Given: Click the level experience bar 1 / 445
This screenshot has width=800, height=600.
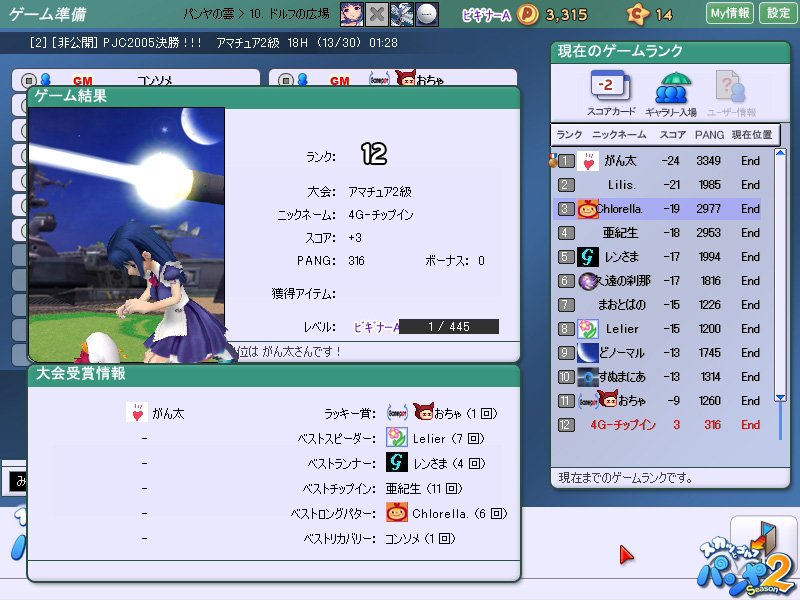Looking at the screenshot, I should coord(448,327).
